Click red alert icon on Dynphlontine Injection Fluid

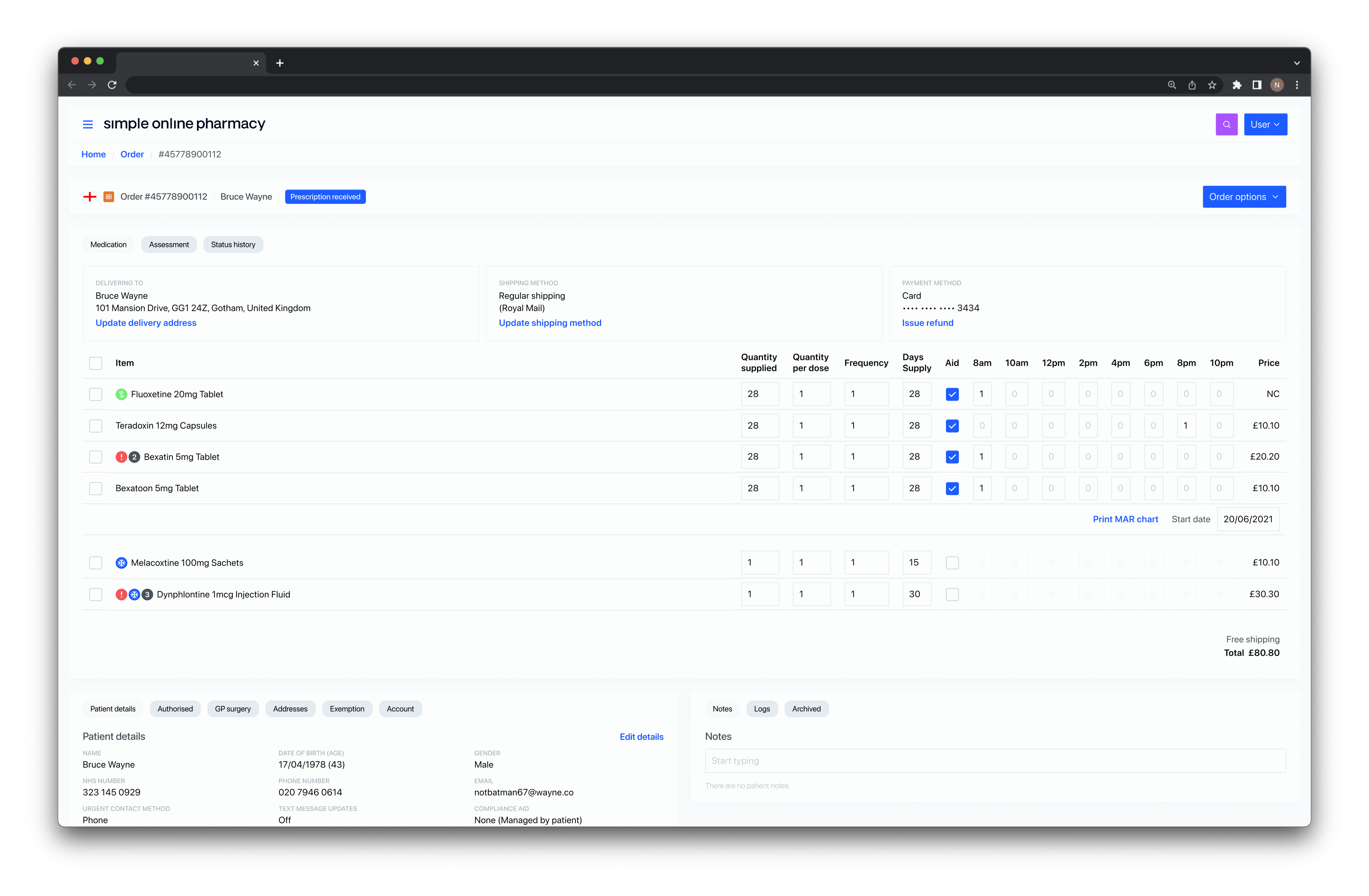tap(121, 594)
